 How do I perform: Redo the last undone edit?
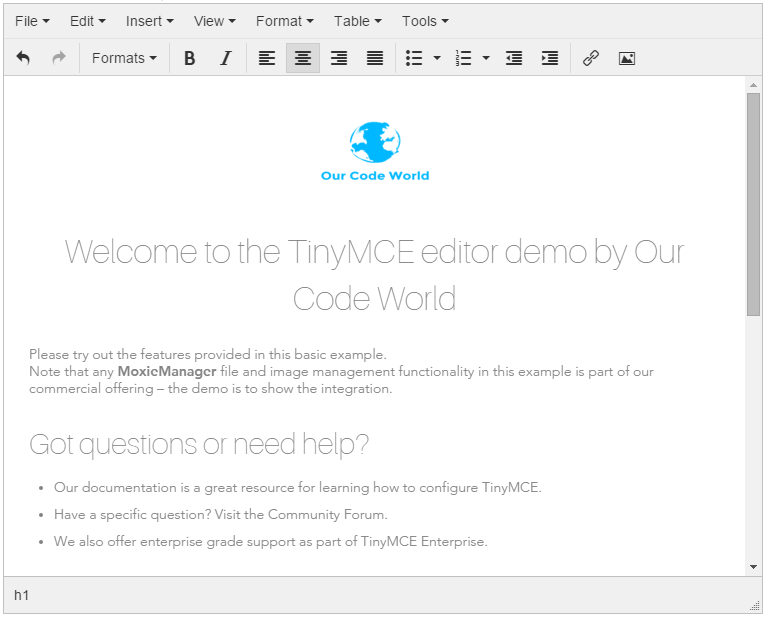[59, 58]
